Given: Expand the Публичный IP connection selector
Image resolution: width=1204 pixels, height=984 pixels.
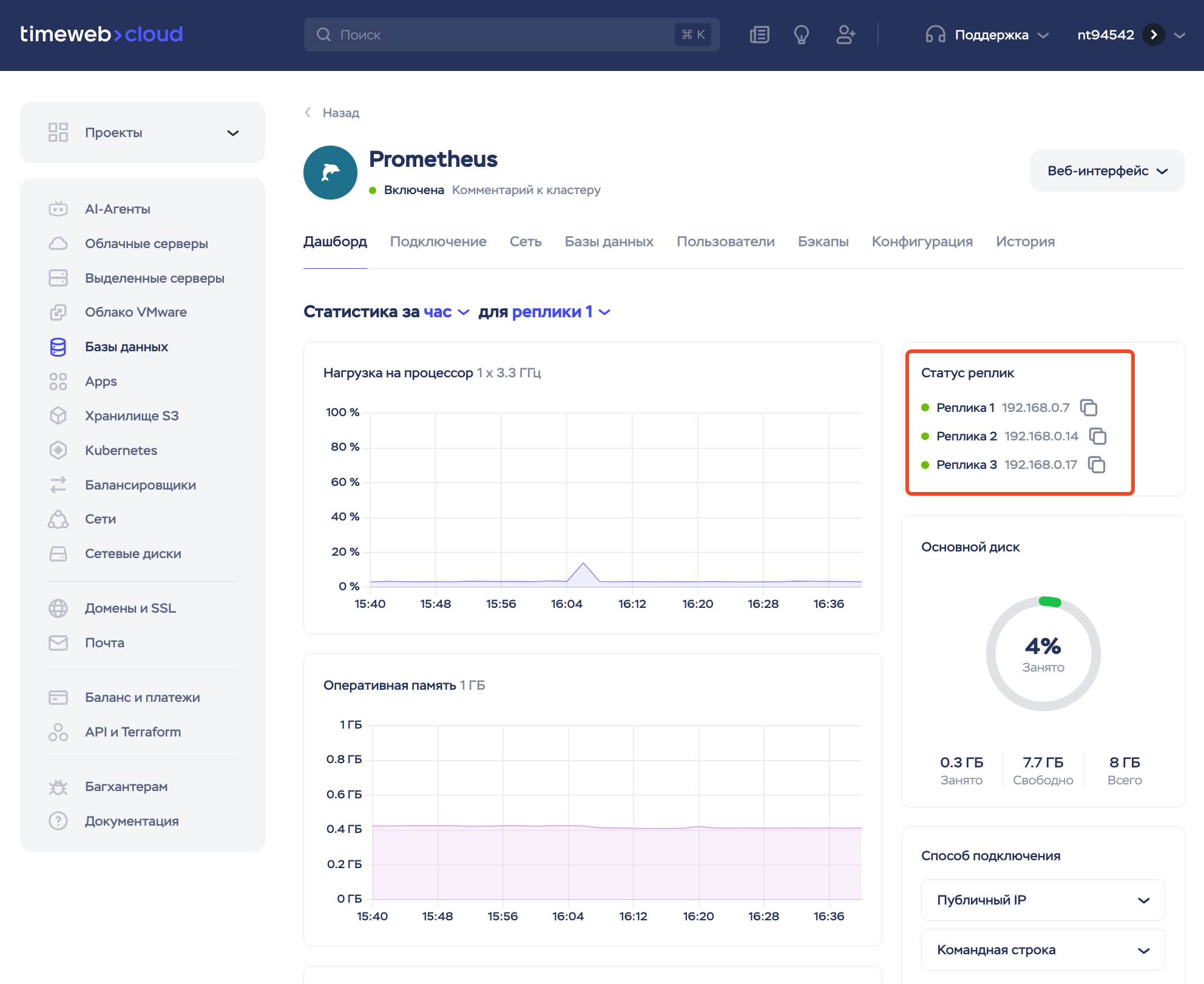Looking at the screenshot, I should coord(1042,900).
